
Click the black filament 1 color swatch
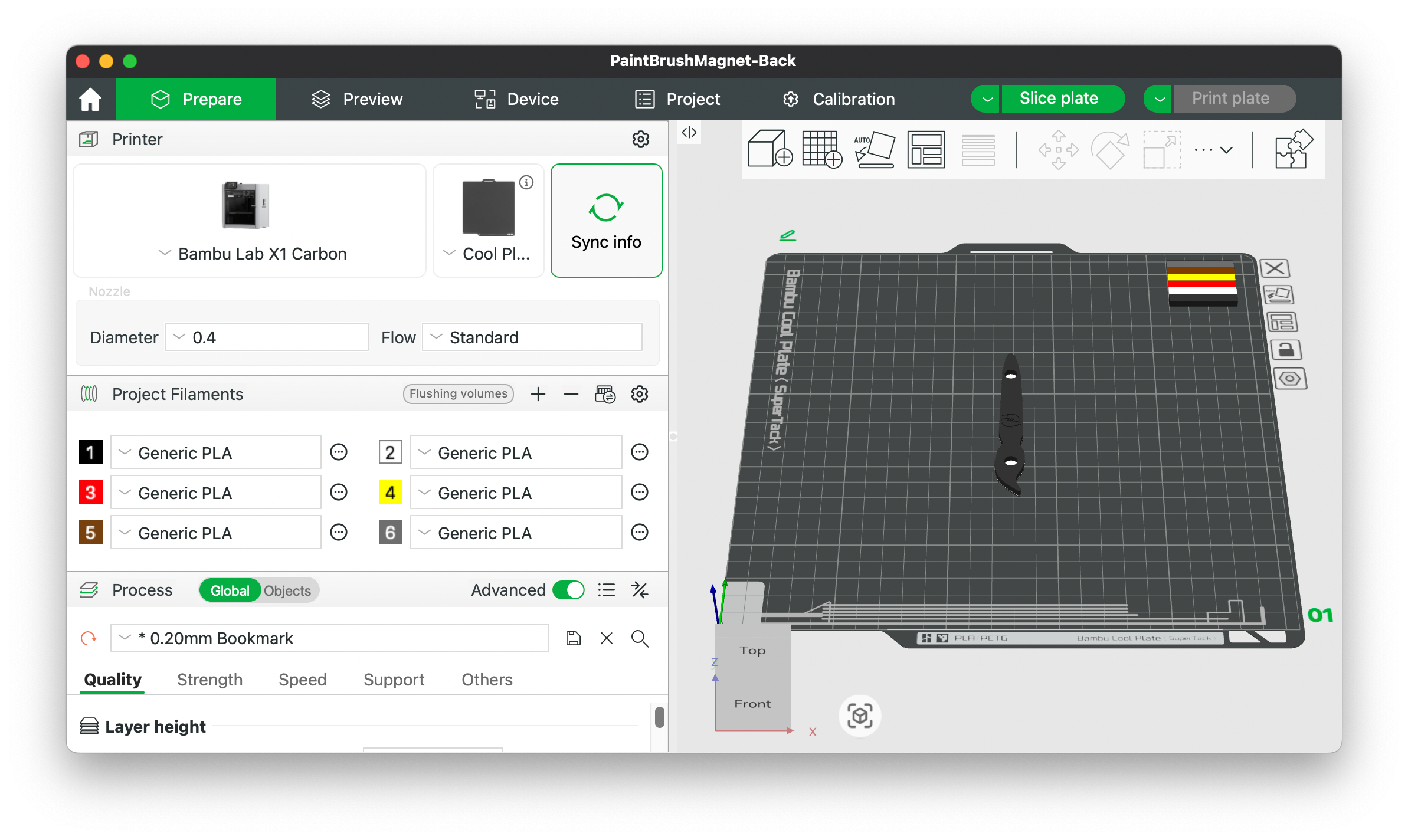[x=90, y=452]
